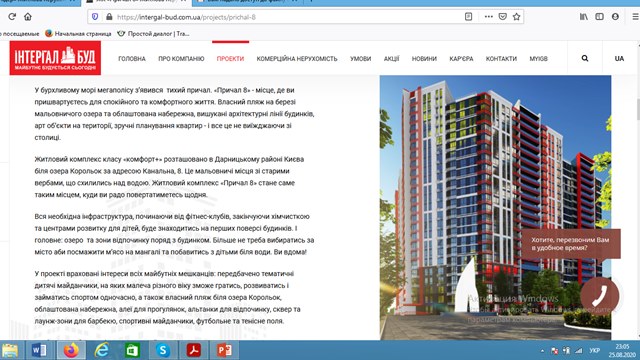Launch Internet Explorer from the taskbar
This screenshot has width=640, height=360.
pyautogui.click(x=101, y=350)
